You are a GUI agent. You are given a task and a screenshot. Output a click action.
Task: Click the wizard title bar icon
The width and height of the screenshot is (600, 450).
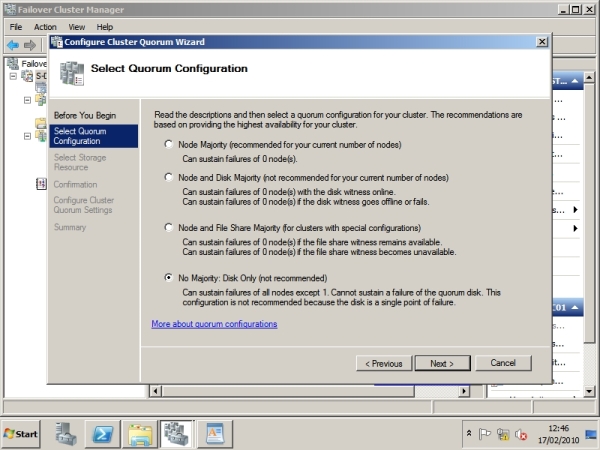[x=57, y=42]
